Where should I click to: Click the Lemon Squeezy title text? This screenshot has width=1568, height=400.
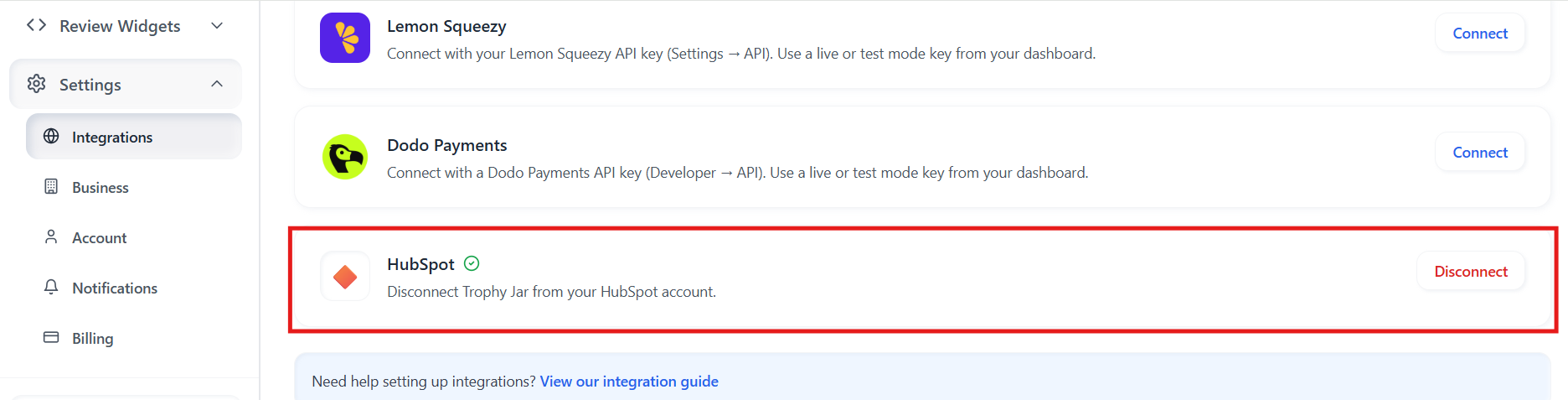point(446,26)
